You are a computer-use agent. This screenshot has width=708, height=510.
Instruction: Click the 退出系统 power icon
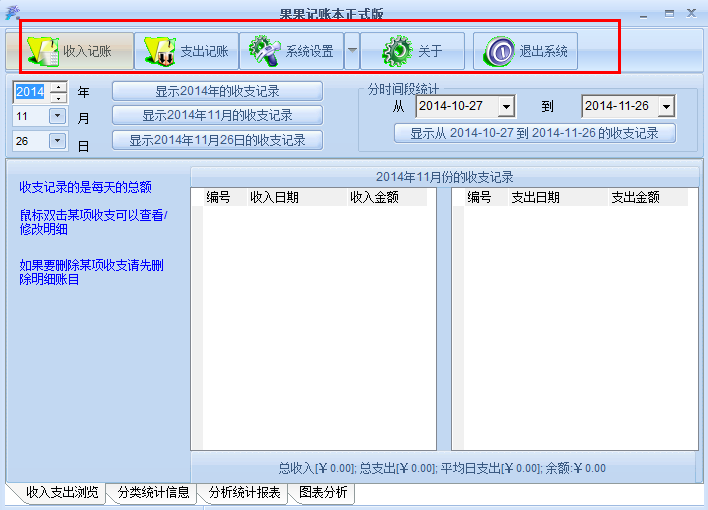tap(499, 51)
